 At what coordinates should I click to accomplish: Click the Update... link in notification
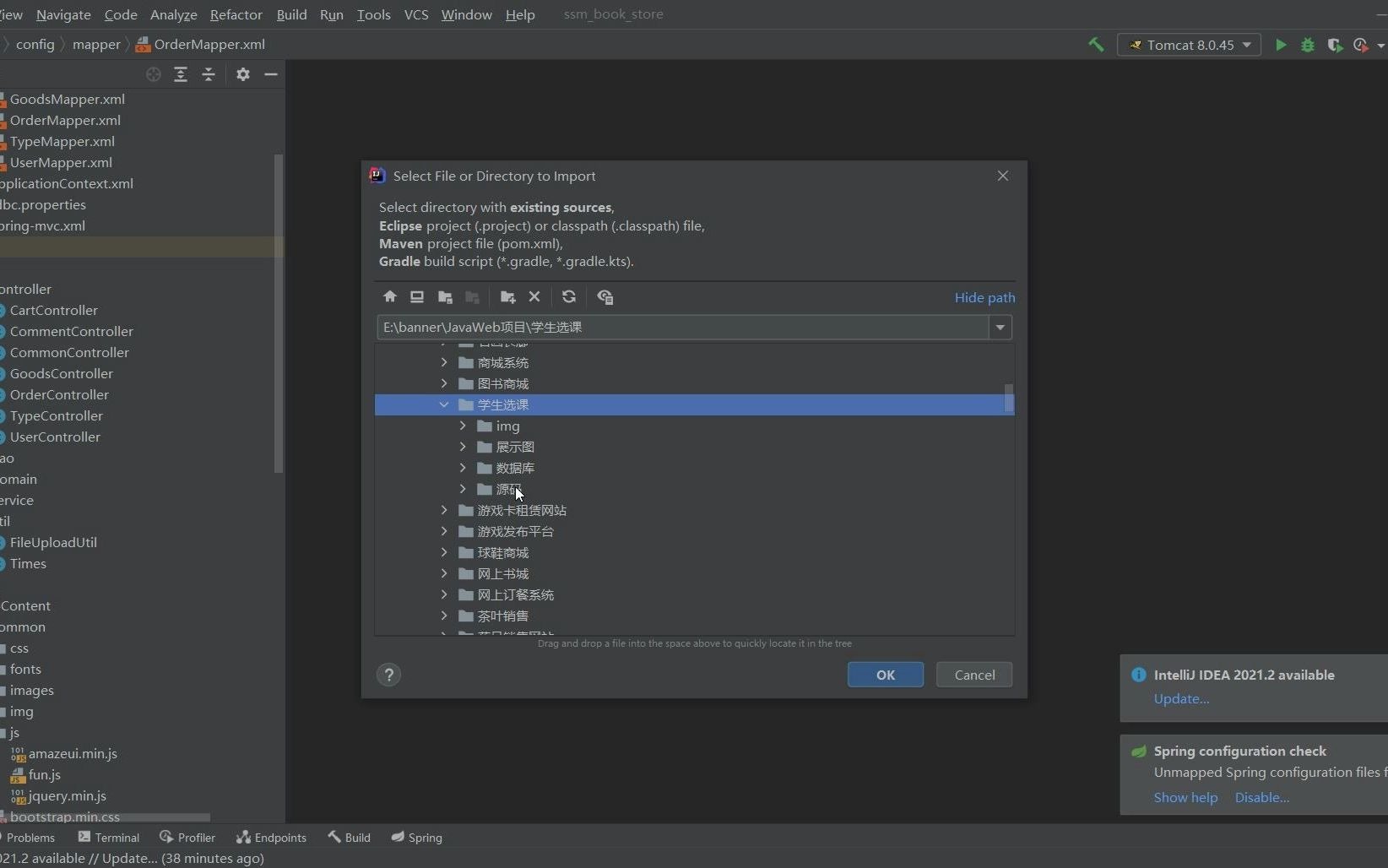click(1181, 698)
